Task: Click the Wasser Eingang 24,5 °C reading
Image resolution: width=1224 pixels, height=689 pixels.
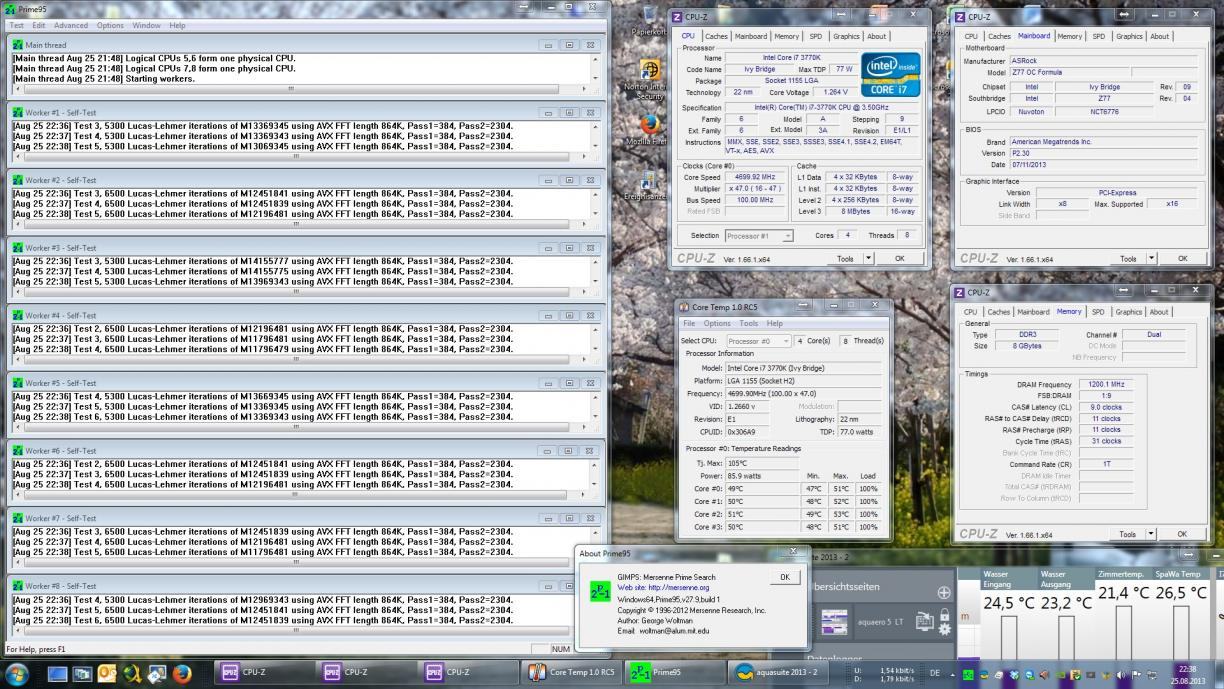Action: click(x=1009, y=603)
